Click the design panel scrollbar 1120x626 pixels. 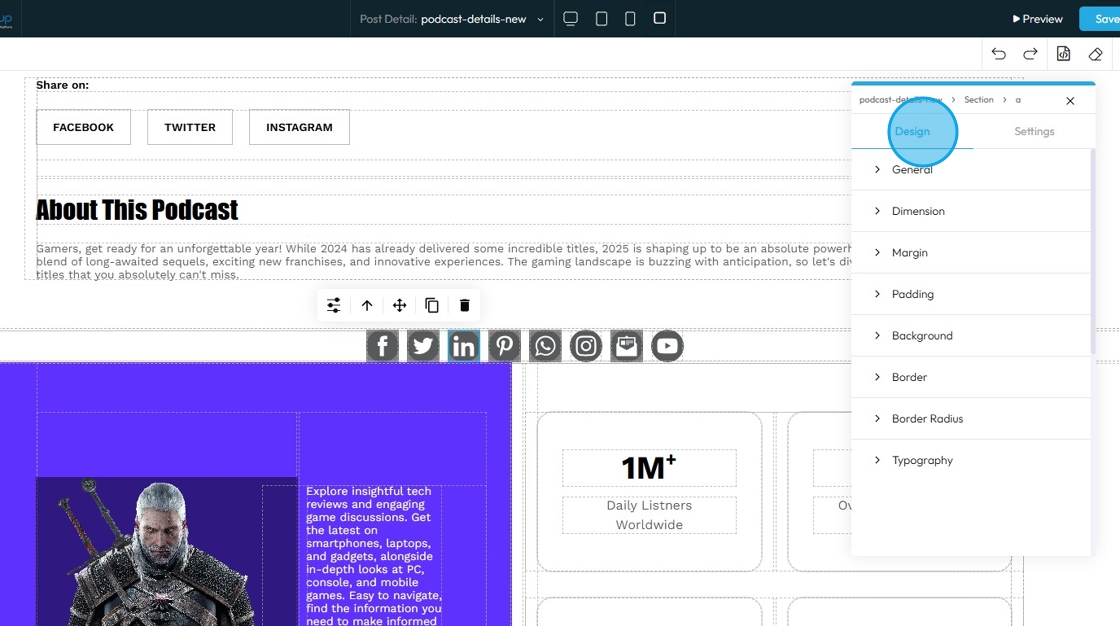(x=1093, y=250)
